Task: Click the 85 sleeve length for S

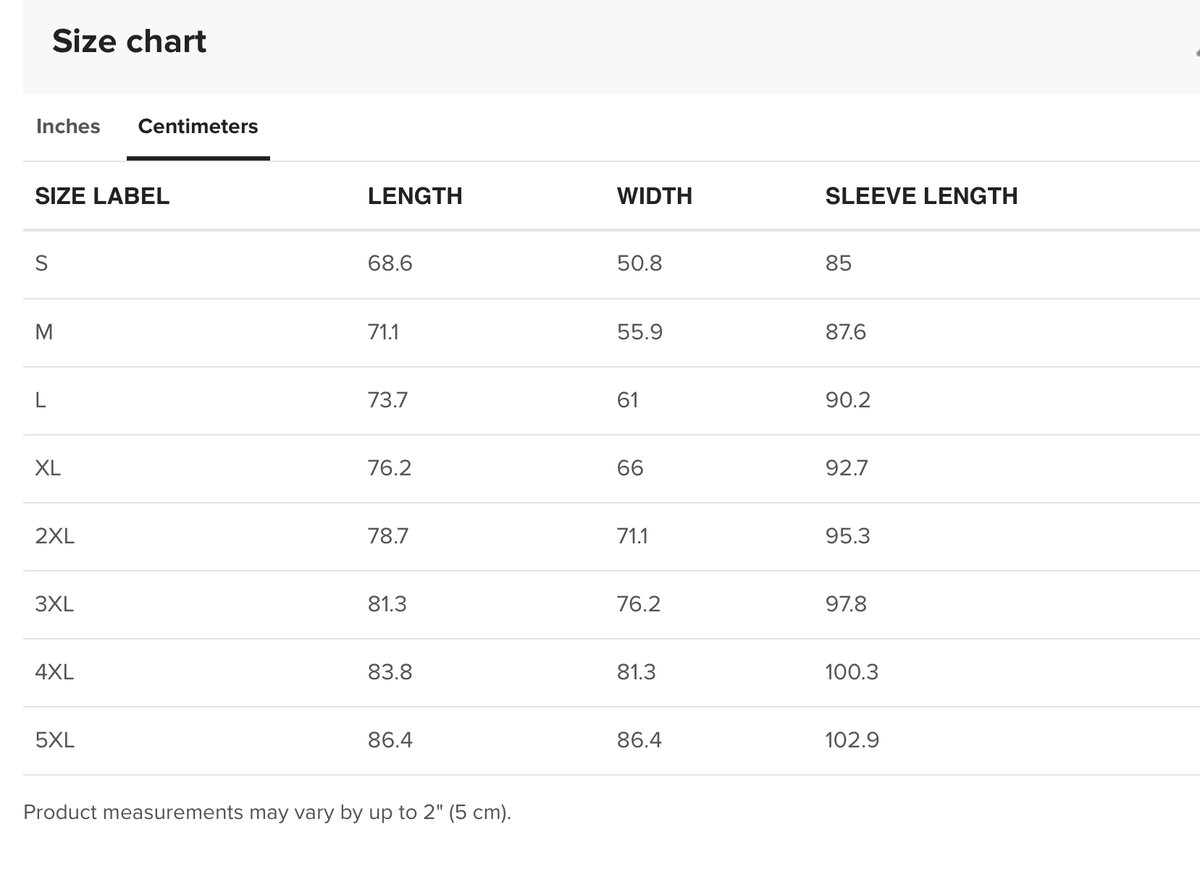Action: [x=838, y=264]
